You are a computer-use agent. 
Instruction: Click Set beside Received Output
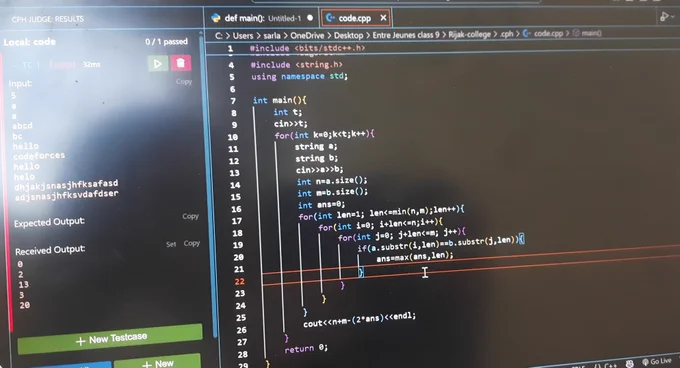click(x=171, y=244)
